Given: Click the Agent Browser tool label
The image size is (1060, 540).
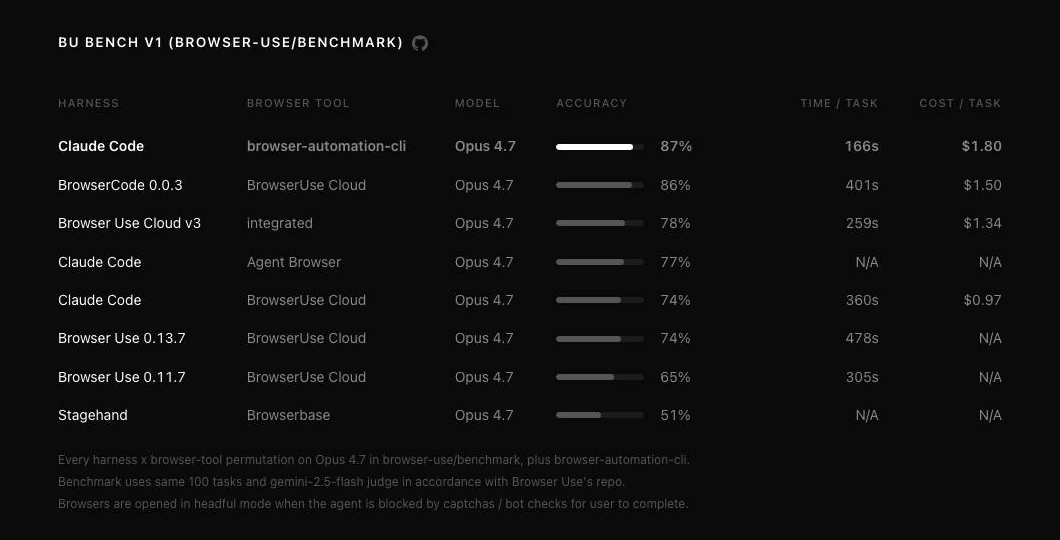Looking at the screenshot, I should tap(294, 262).
